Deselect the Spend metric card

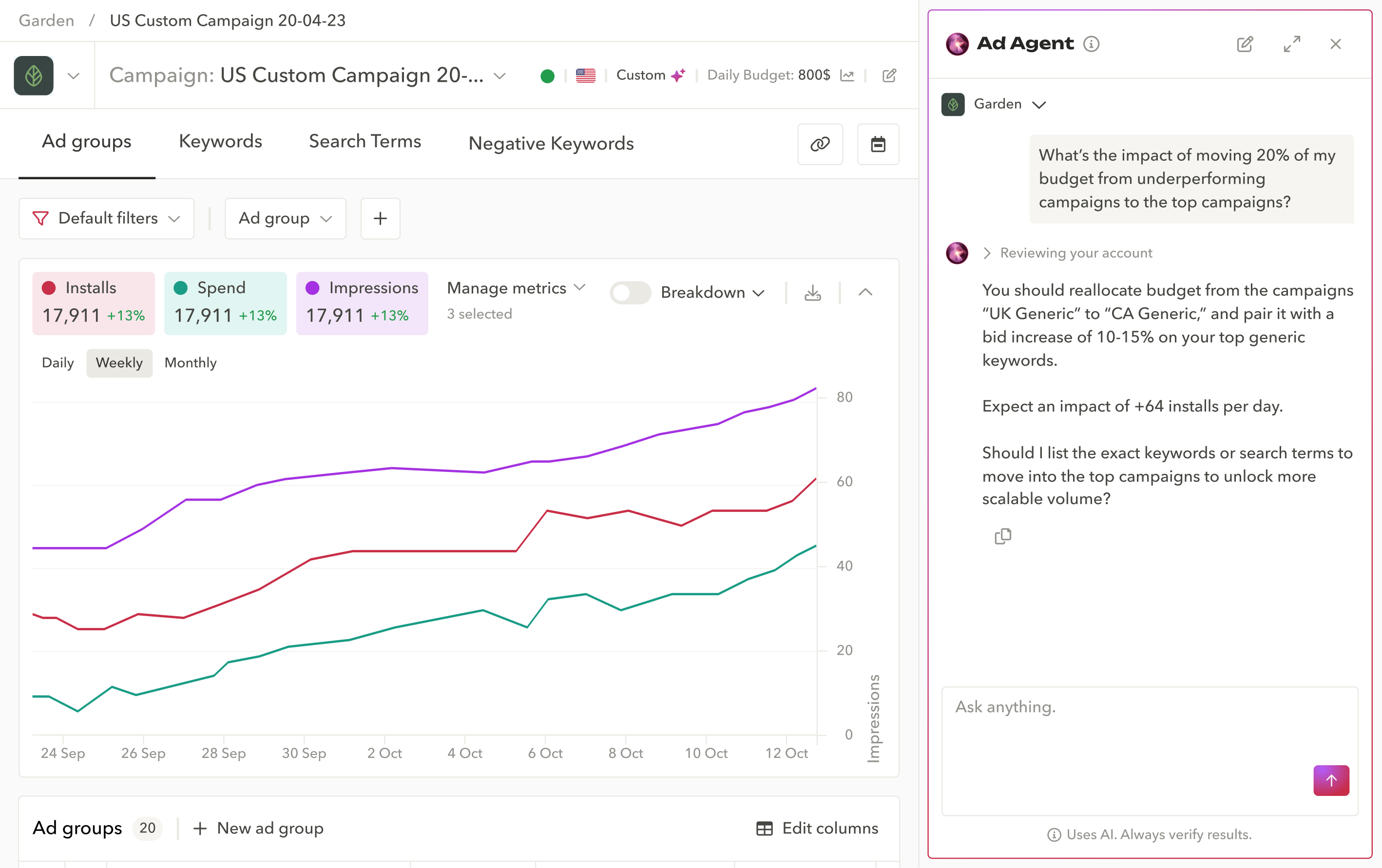pos(225,303)
